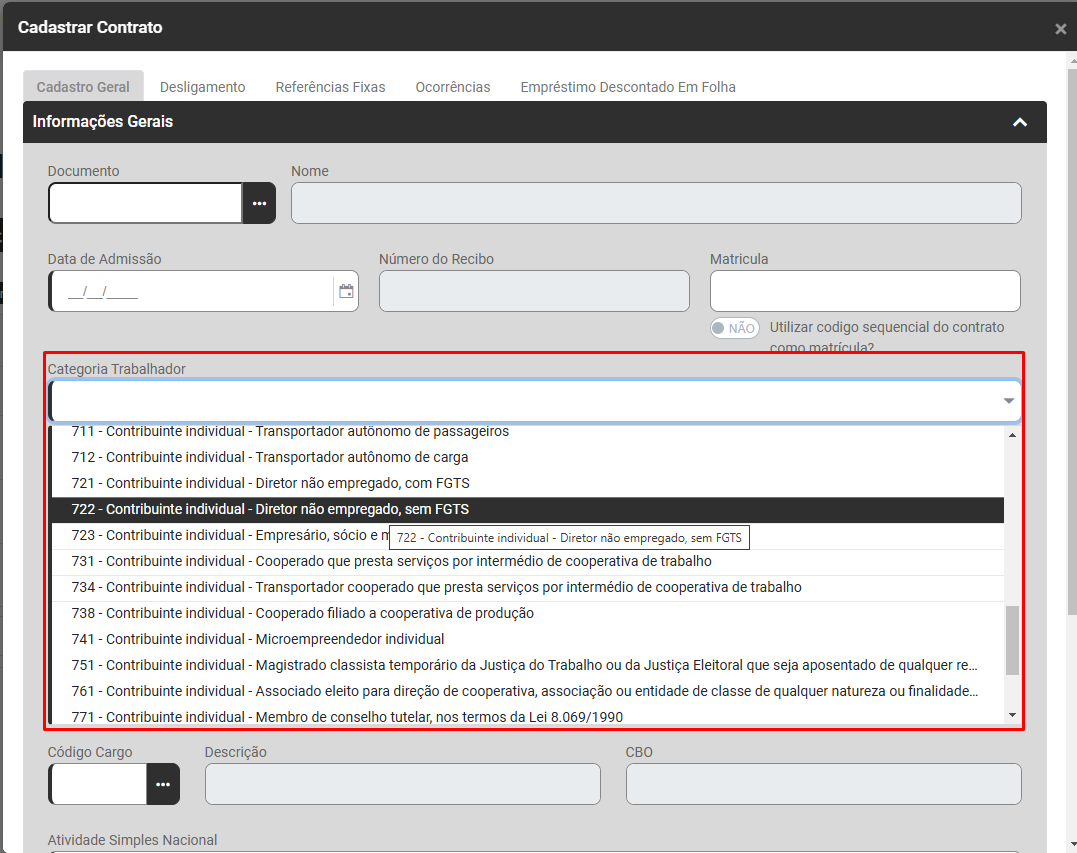Click the Documento lookup ellipsis button
The height and width of the screenshot is (853, 1077).
[x=259, y=203]
